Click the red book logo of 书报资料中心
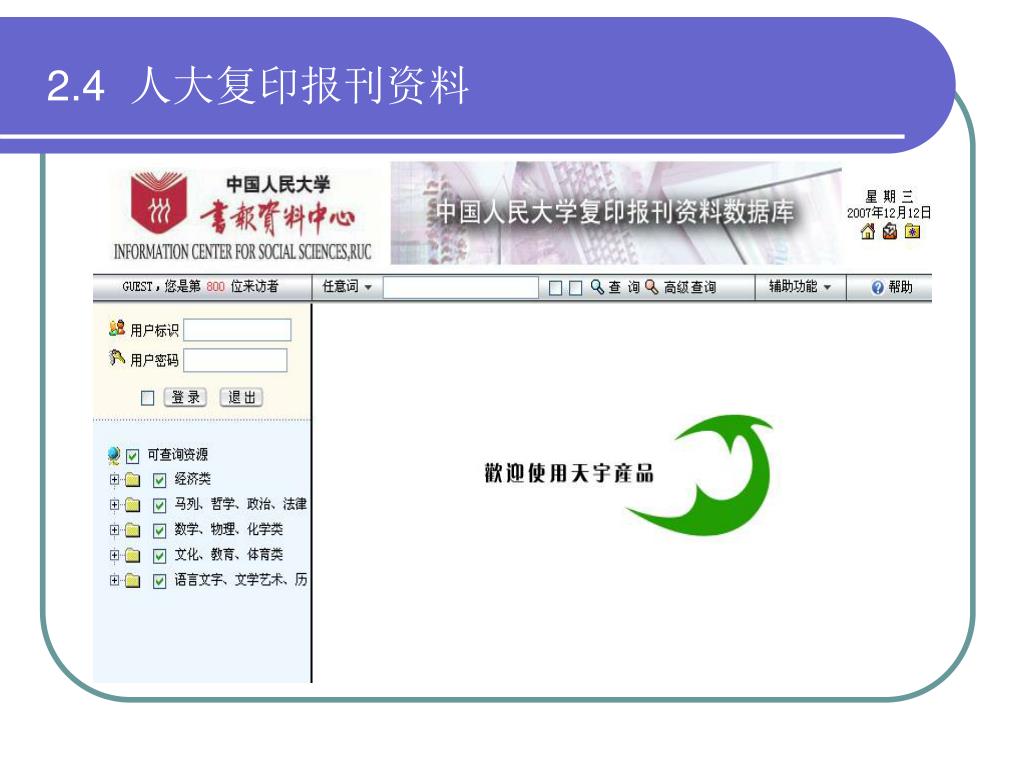The height and width of the screenshot is (768, 1024). pyautogui.click(x=159, y=202)
